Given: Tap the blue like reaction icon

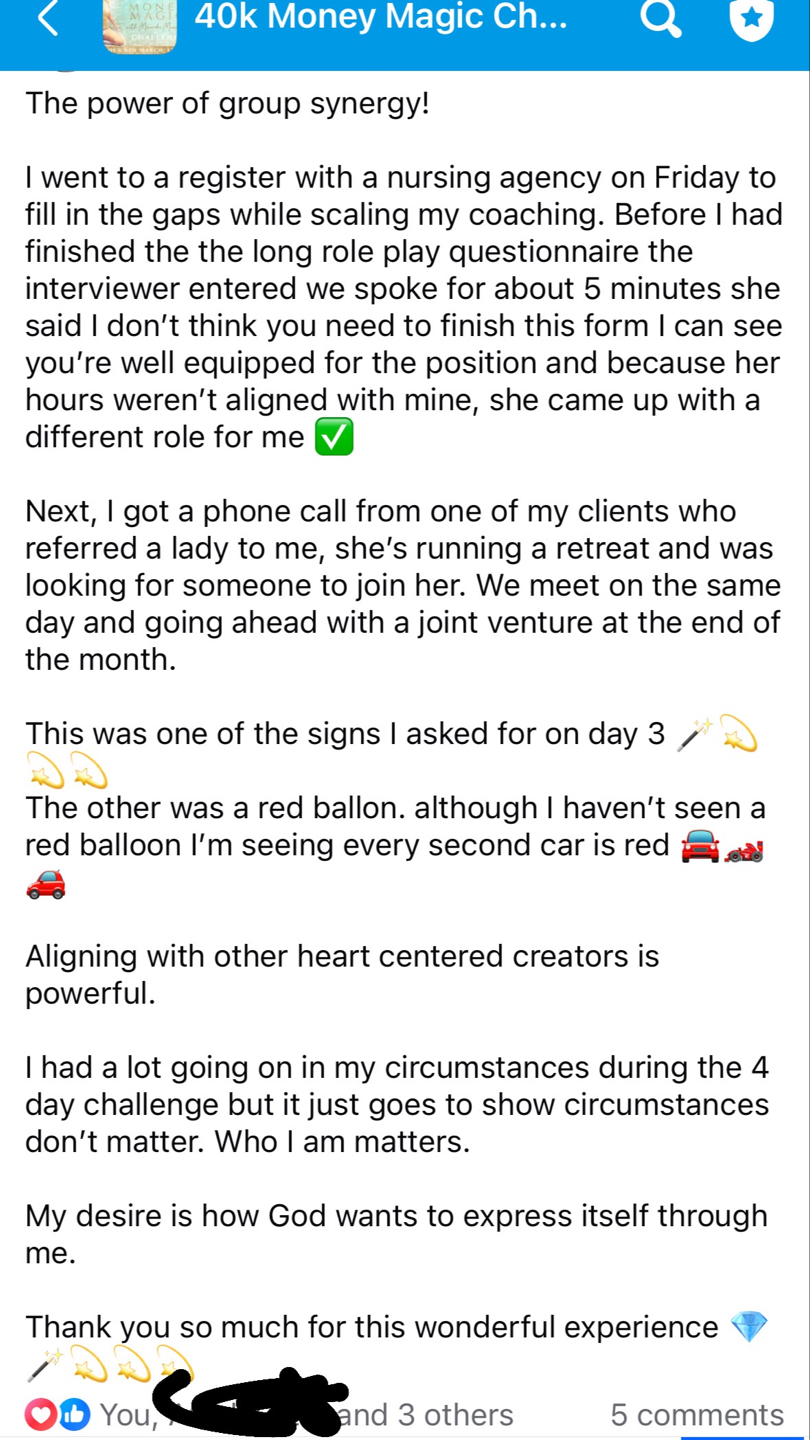Looking at the screenshot, I should coord(74,1414).
